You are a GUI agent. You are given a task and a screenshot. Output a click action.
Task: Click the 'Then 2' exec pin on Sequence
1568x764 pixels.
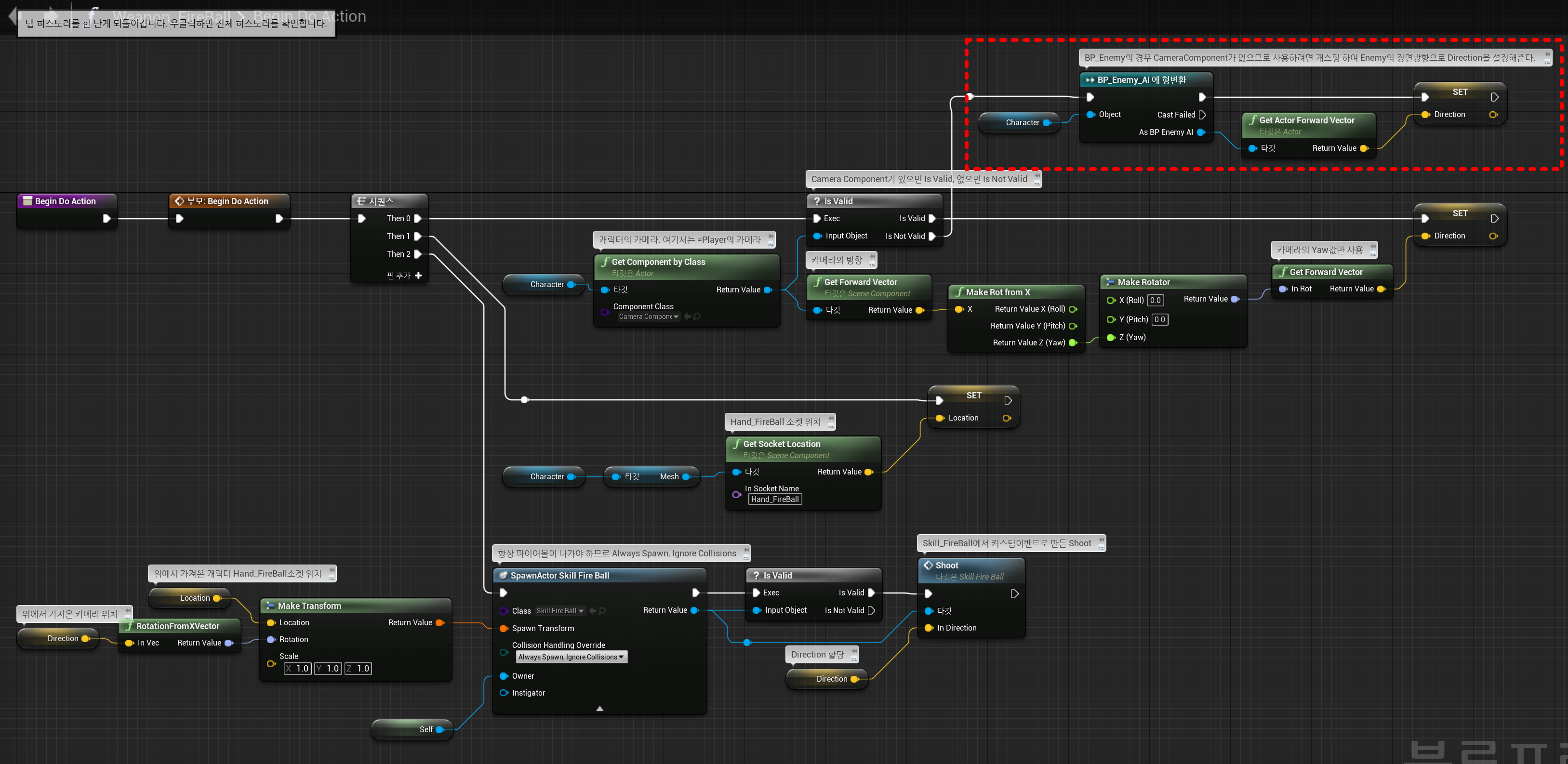click(418, 254)
